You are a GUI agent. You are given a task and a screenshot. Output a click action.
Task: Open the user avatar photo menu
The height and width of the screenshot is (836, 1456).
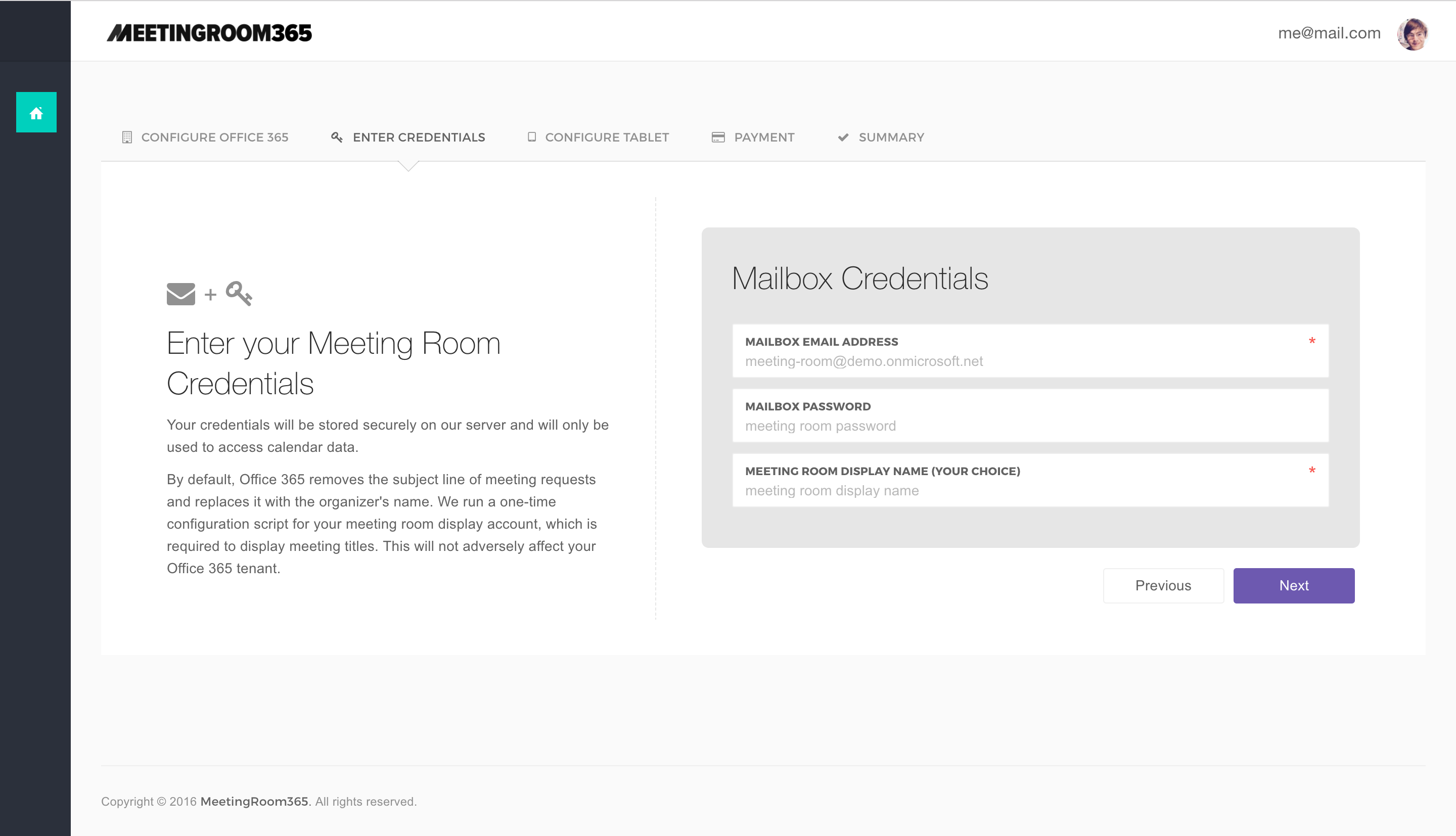[1413, 33]
